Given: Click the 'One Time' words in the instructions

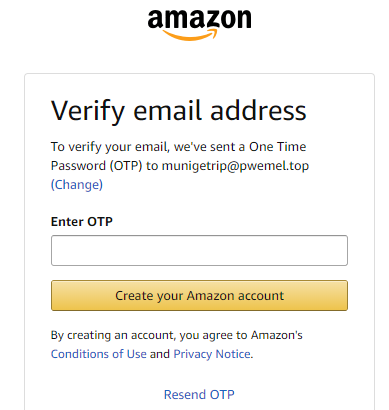Looking at the screenshot, I should click(278, 147).
